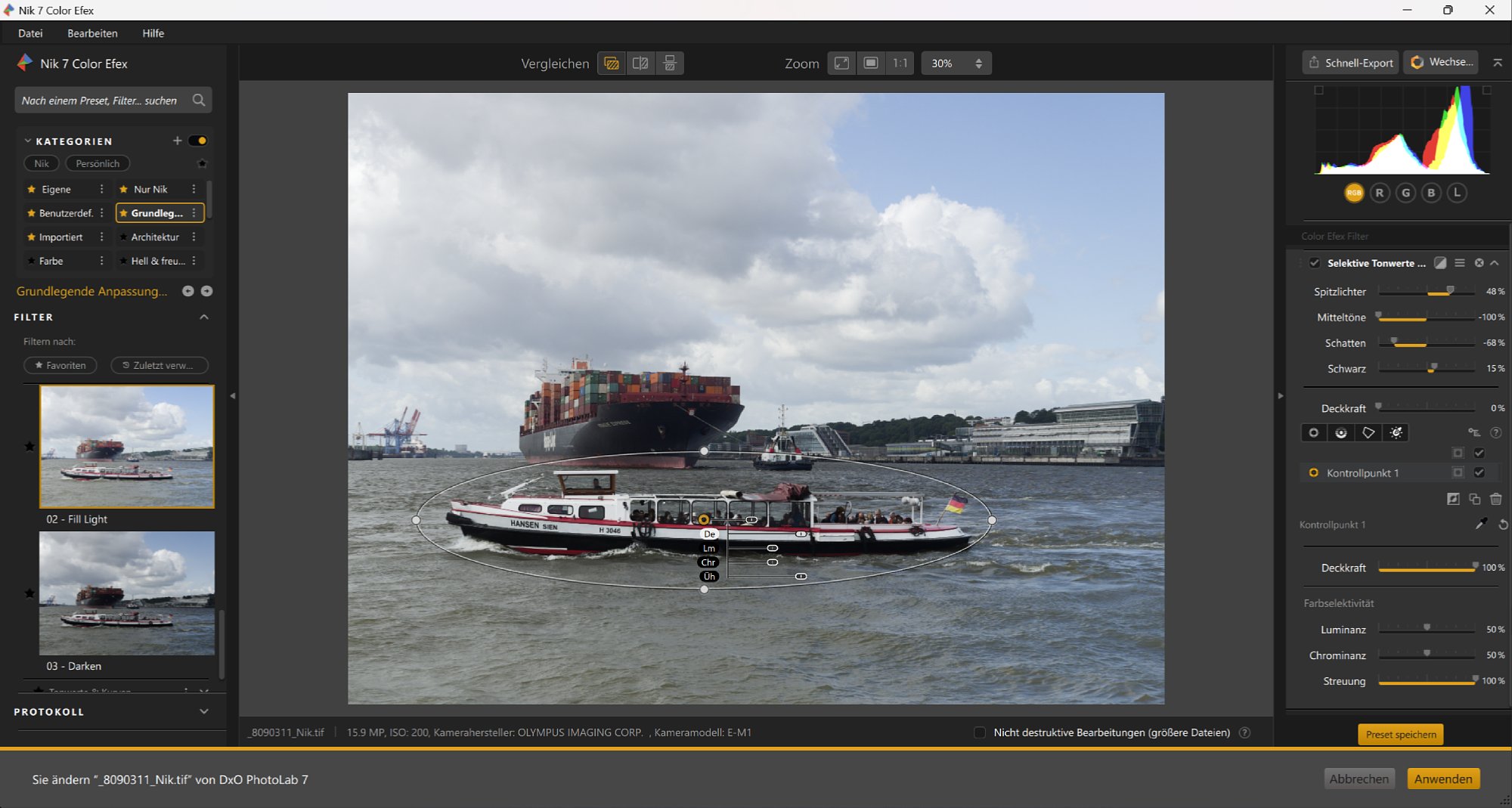Toggle all control points enabled checkbox

click(1479, 453)
